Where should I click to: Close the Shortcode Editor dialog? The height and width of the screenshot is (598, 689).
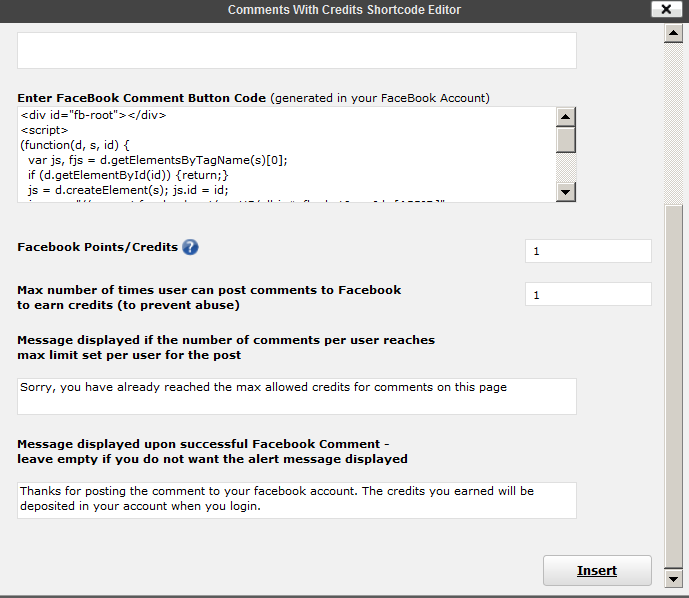point(665,10)
